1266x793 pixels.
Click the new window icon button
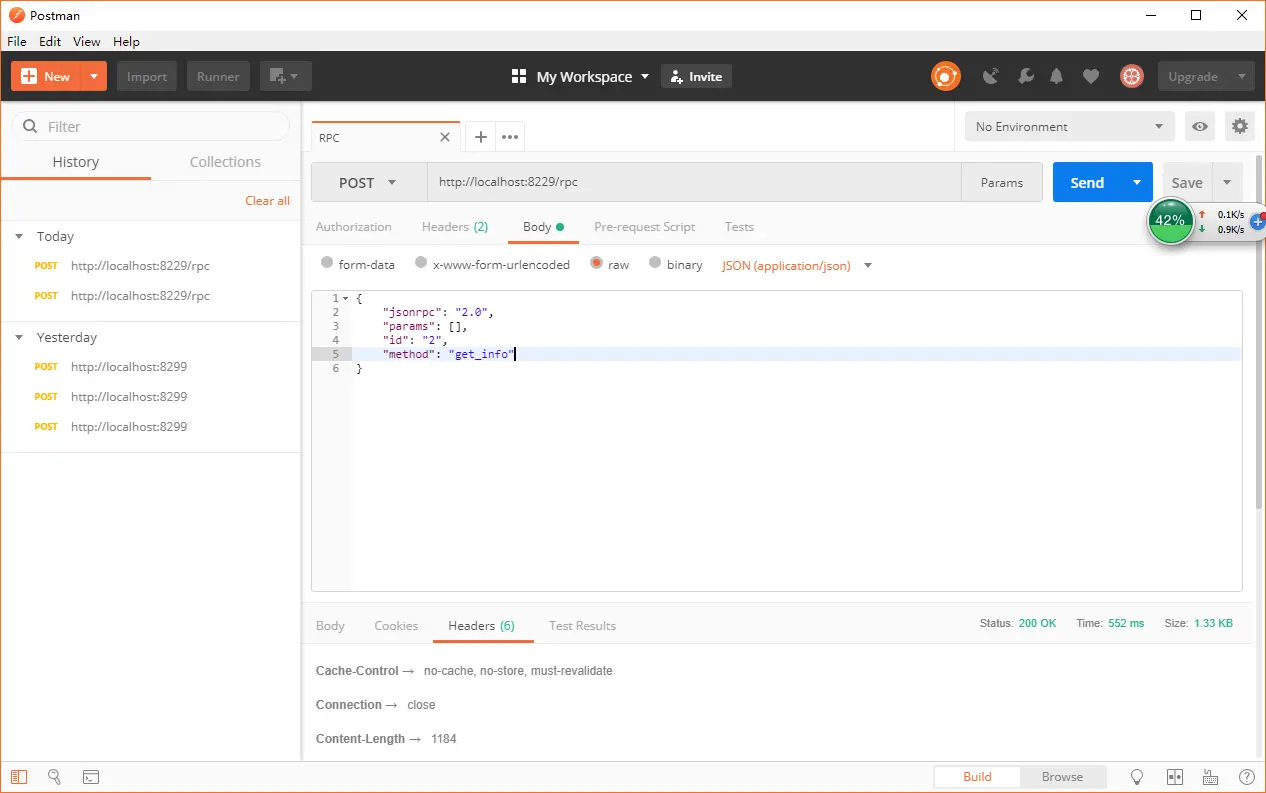285,76
